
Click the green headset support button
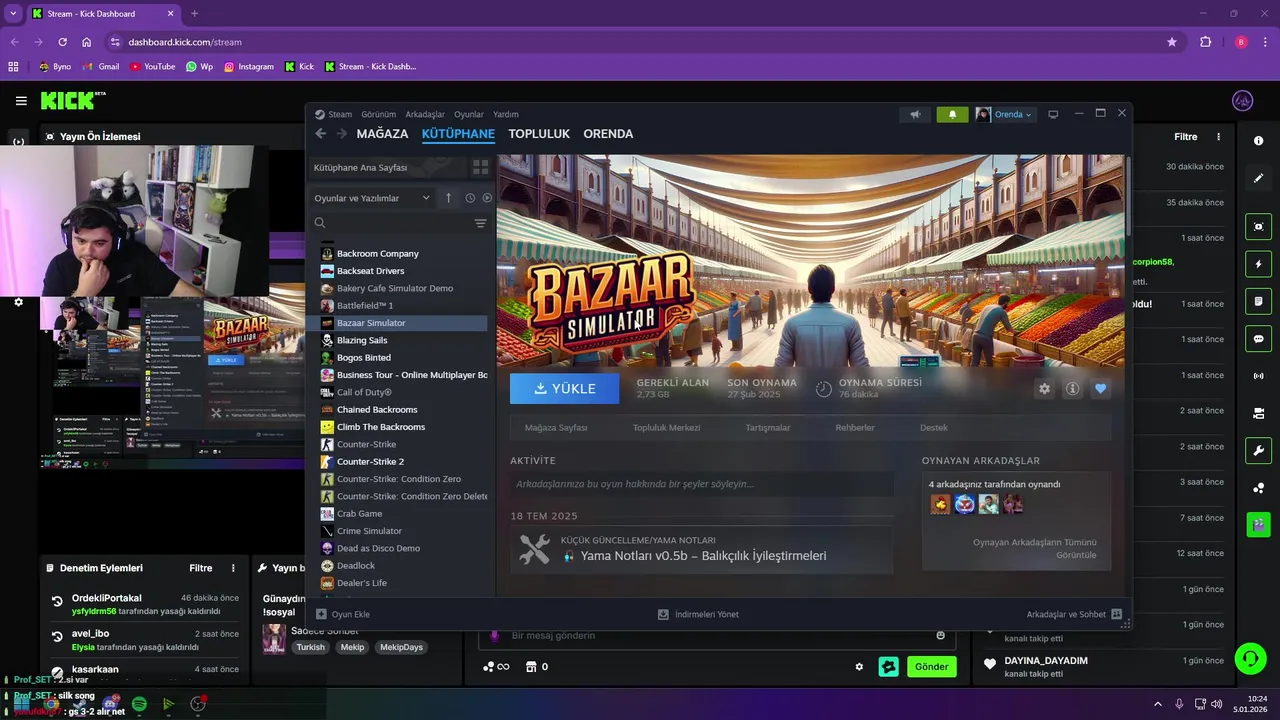(x=1250, y=659)
